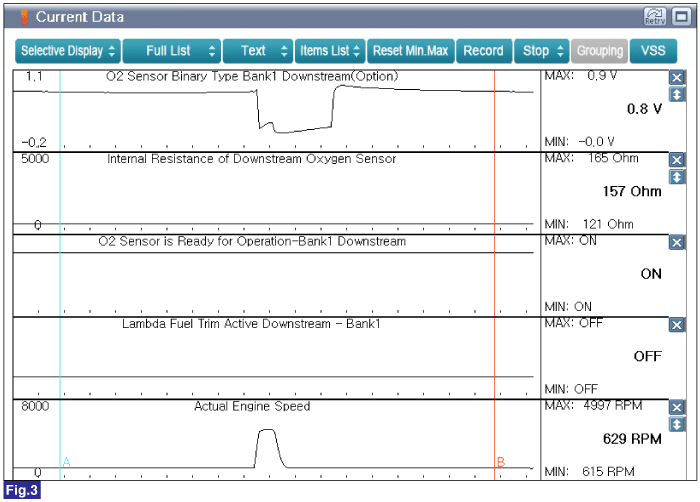This screenshot has height=502, width=700.
Task: Click Internal Resistance of Downstream Oxygen Sensor title
Action: 251,159
